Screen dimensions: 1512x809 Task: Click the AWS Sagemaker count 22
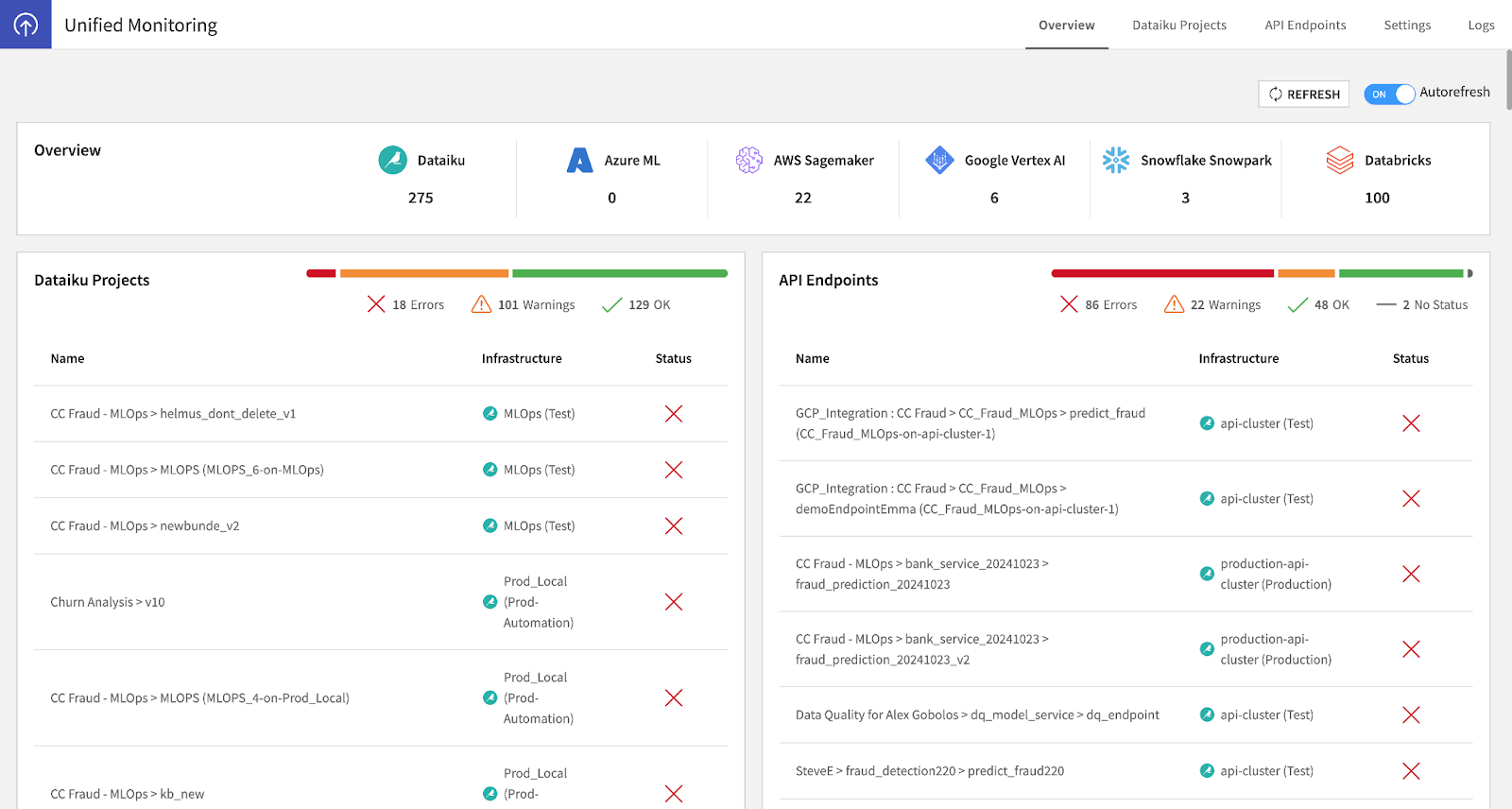tap(803, 198)
